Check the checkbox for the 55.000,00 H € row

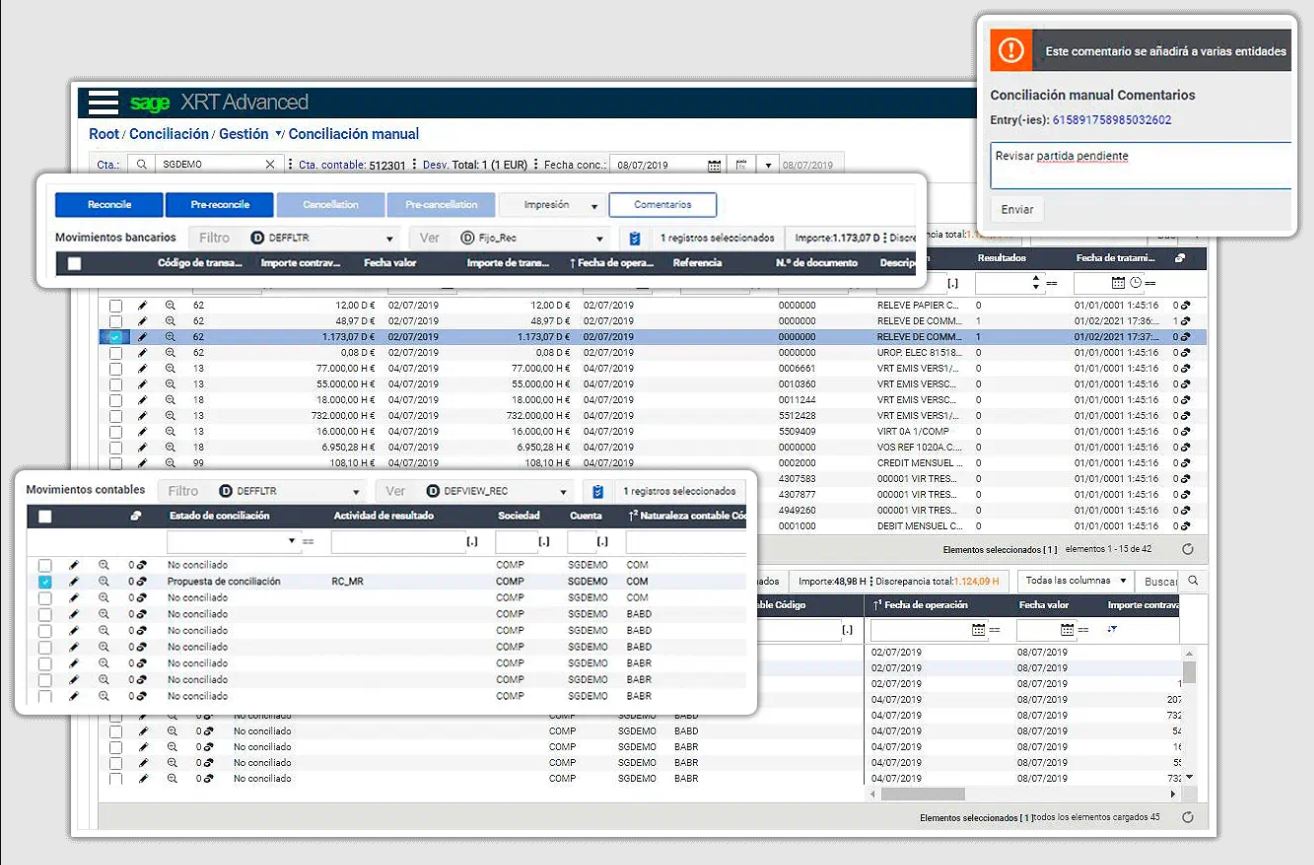click(x=116, y=384)
